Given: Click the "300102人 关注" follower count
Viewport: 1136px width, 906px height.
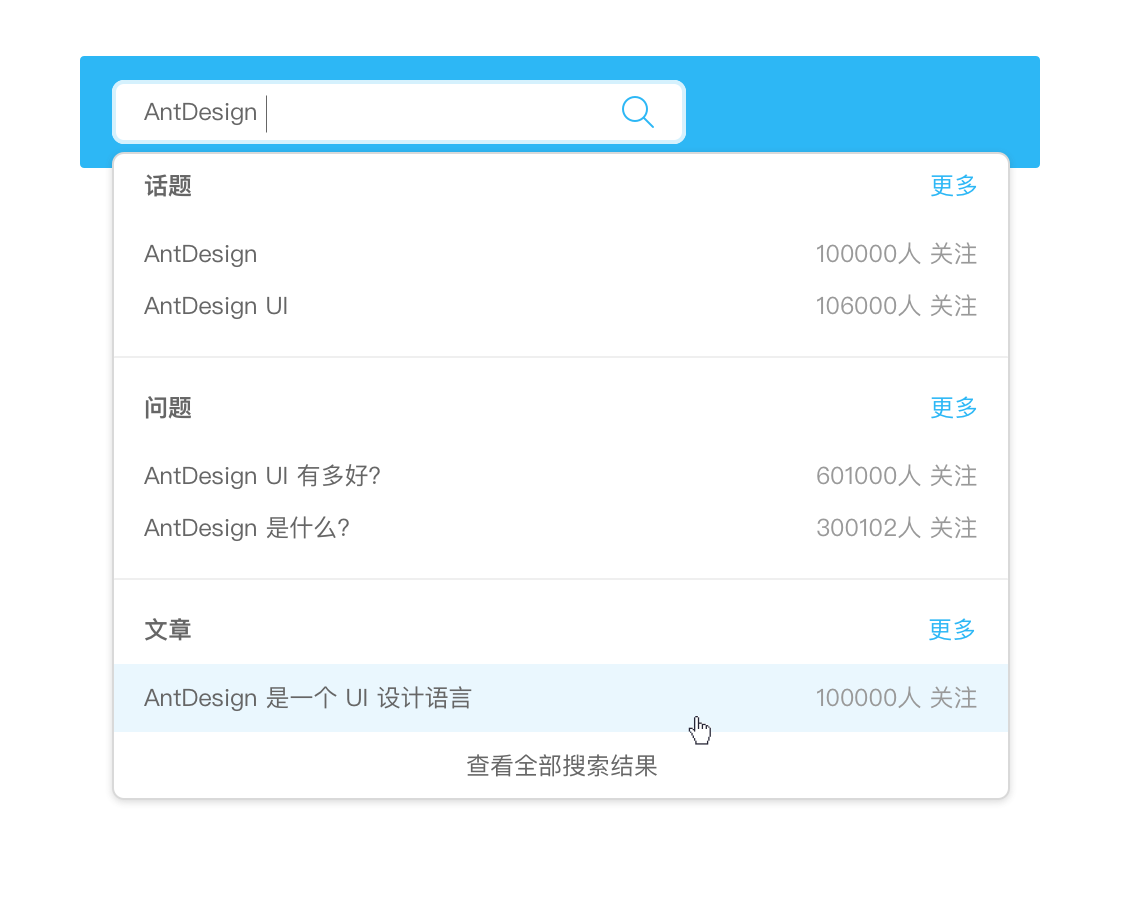Looking at the screenshot, I should tap(896, 528).
